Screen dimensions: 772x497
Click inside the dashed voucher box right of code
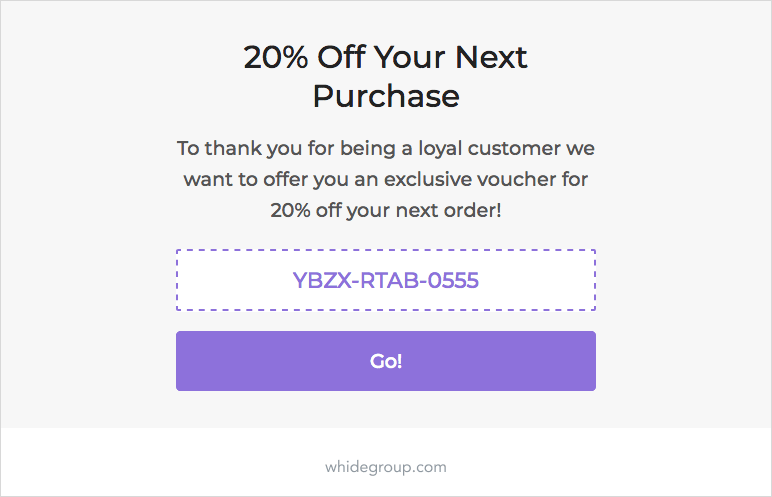click(537, 280)
